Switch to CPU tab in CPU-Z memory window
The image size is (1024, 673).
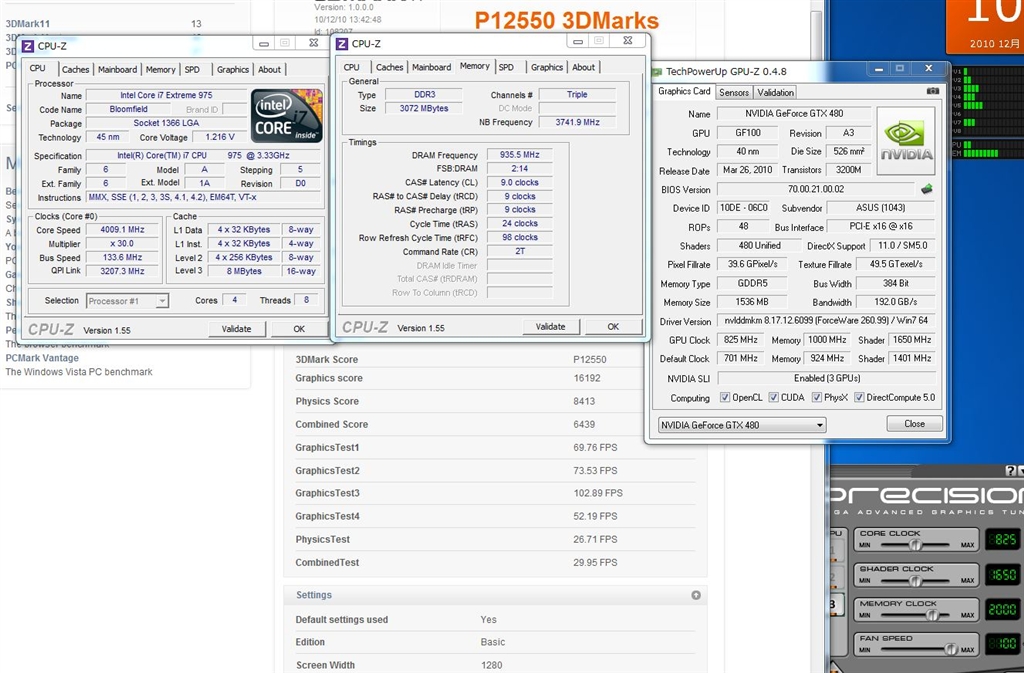pyautogui.click(x=351, y=67)
